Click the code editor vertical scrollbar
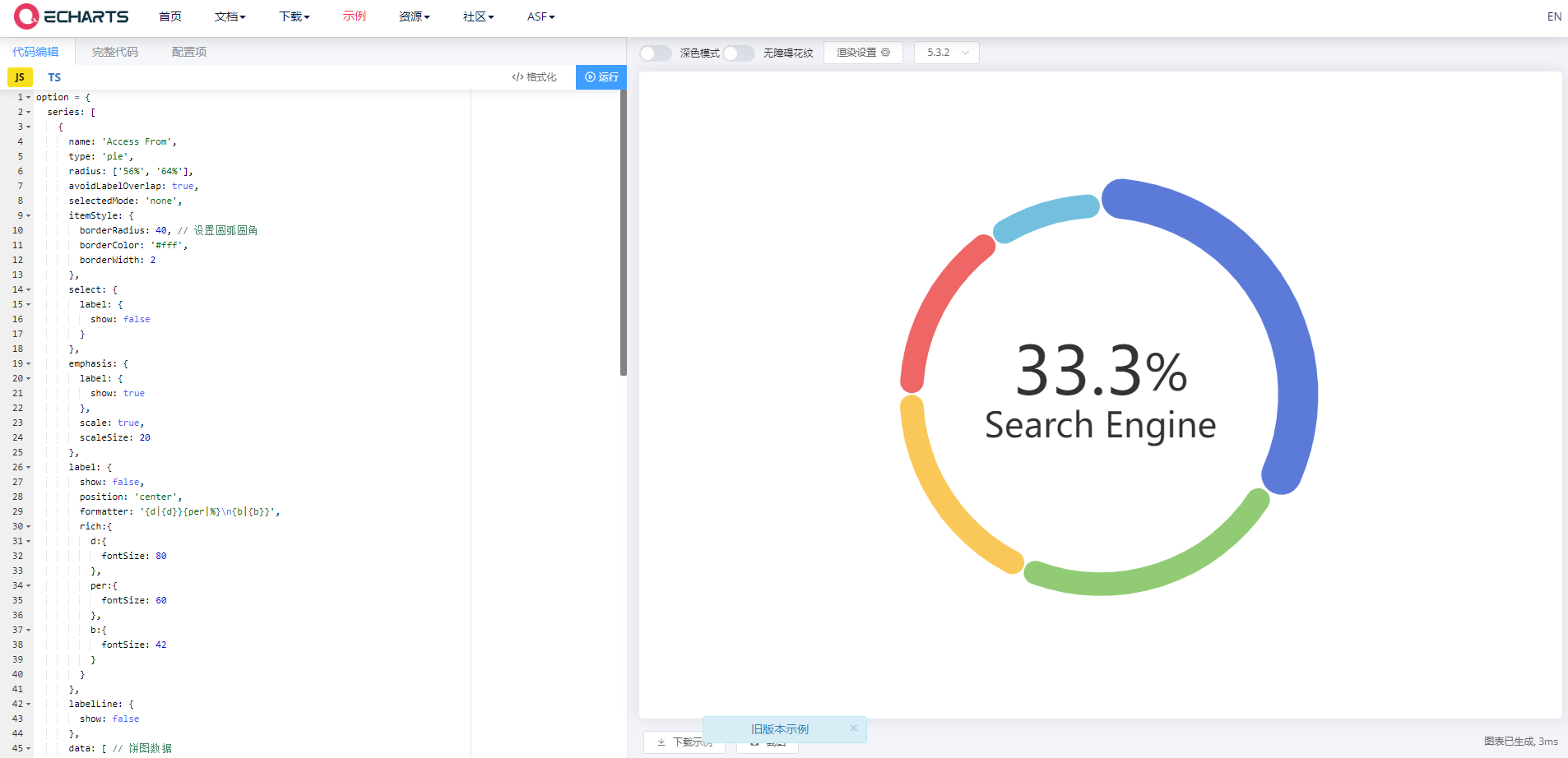Screen dimensions: 1568x758 click(x=623, y=233)
